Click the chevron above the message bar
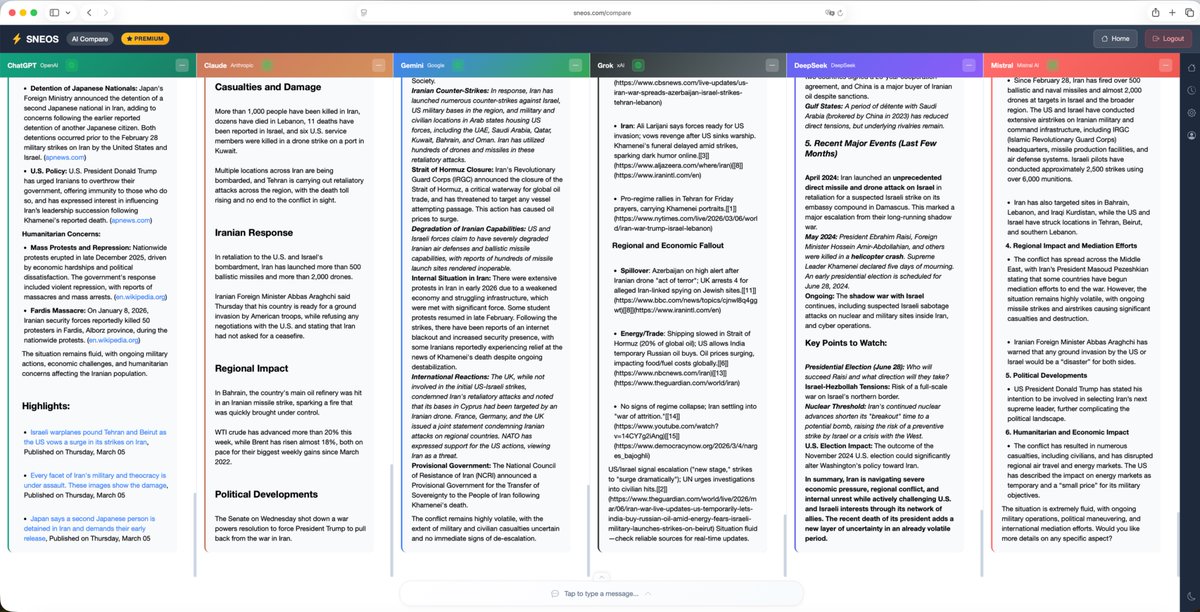The image size is (1200, 612). pos(600,576)
